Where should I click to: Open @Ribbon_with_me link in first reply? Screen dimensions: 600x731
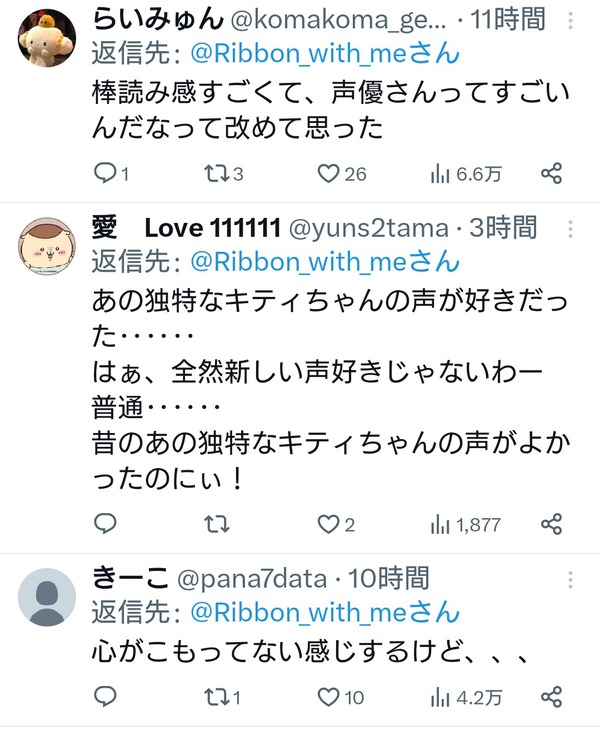point(325,53)
